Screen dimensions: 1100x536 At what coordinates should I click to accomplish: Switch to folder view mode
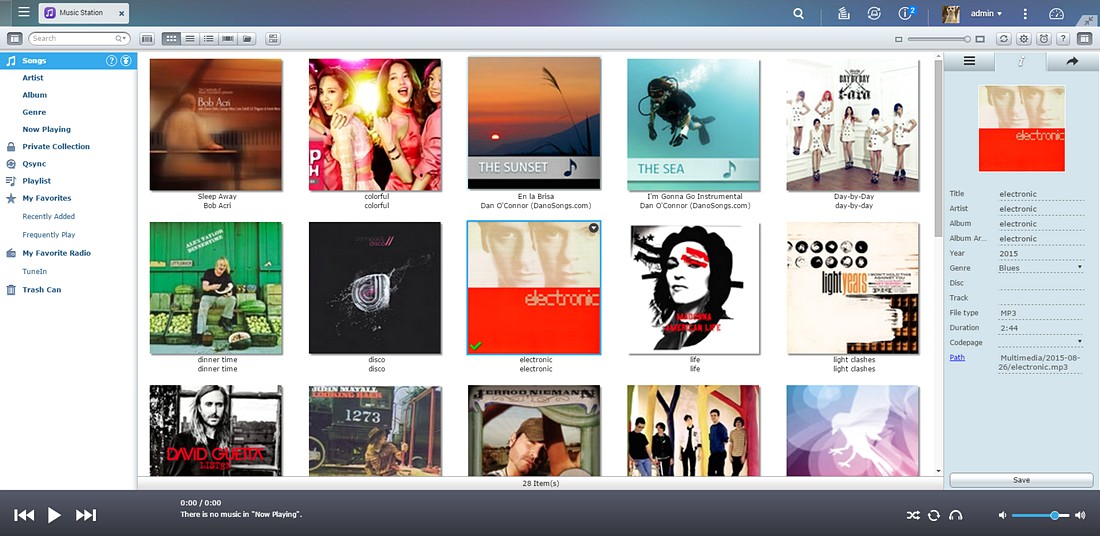point(247,39)
